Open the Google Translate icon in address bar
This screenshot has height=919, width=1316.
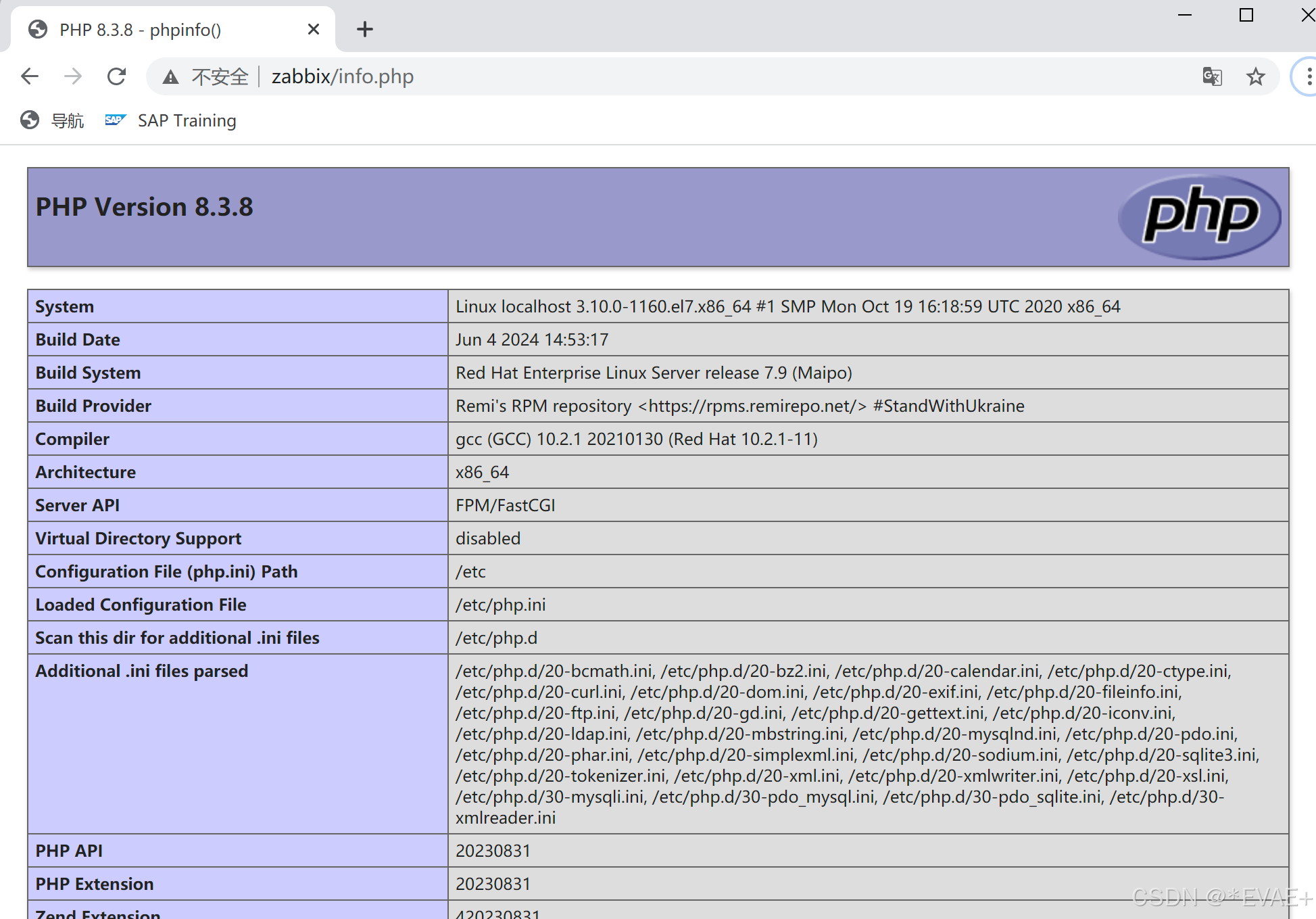point(1212,76)
